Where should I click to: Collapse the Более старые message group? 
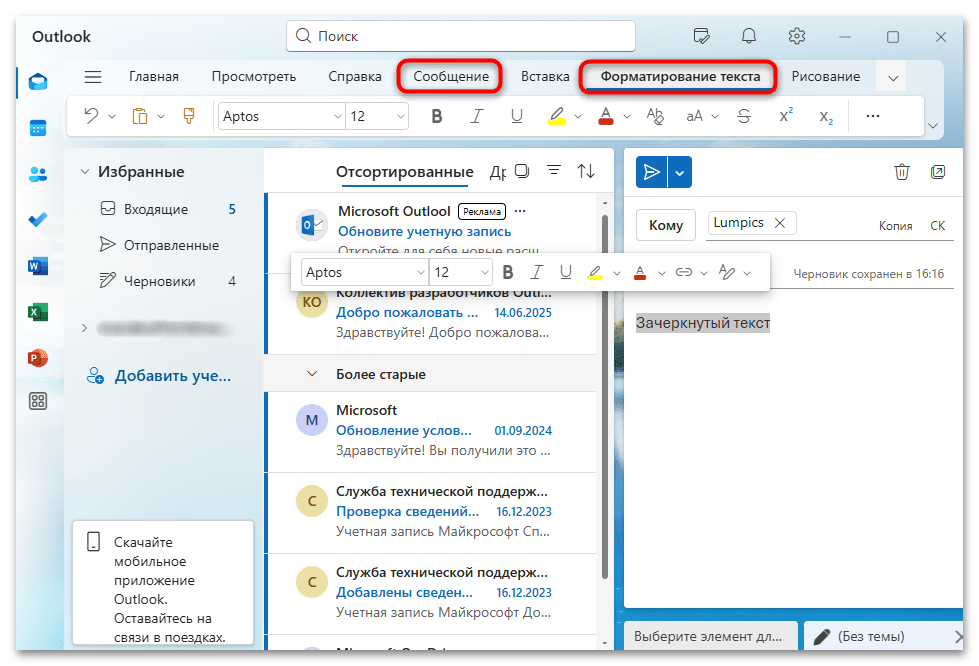(312, 374)
